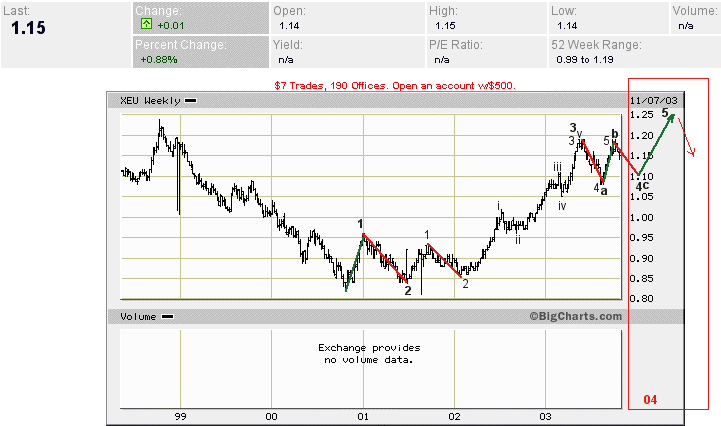Click the Last price value 1.15

pyautogui.click(x=28, y=28)
